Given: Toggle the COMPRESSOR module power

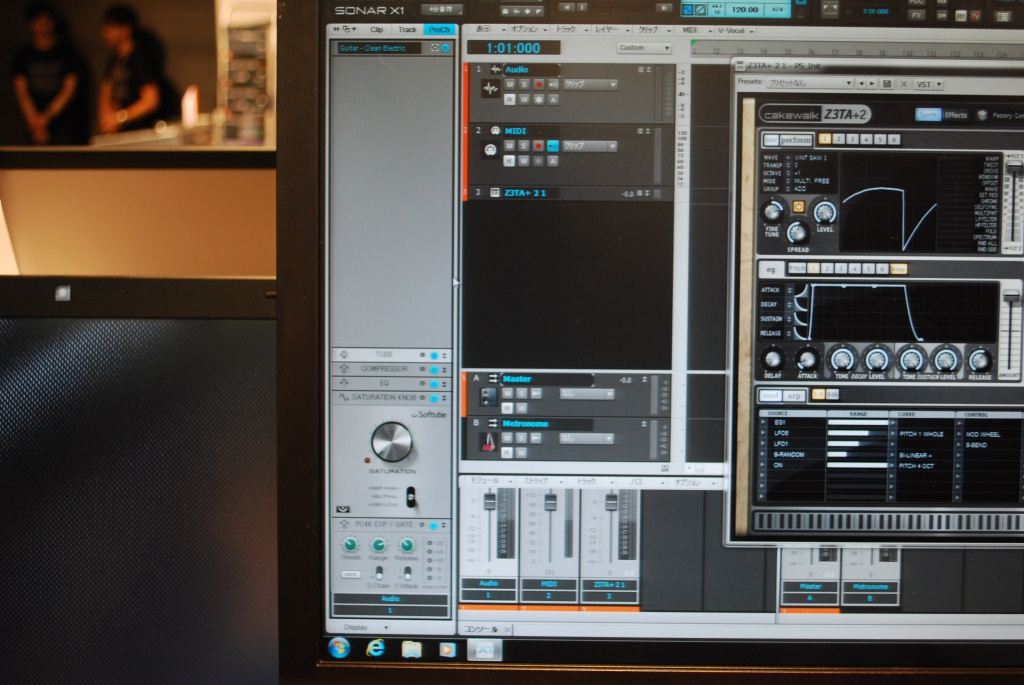Looking at the screenshot, I should (434, 370).
